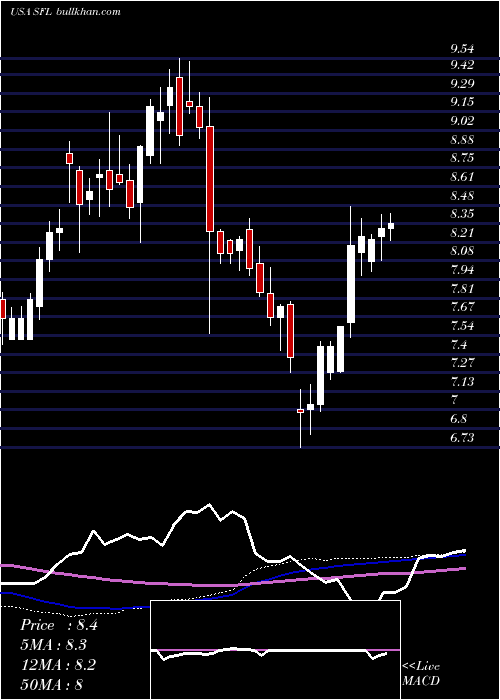The height and width of the screenshot is (700, 500).
Task: Select the 7.94 price label
Action: point(462,270)
